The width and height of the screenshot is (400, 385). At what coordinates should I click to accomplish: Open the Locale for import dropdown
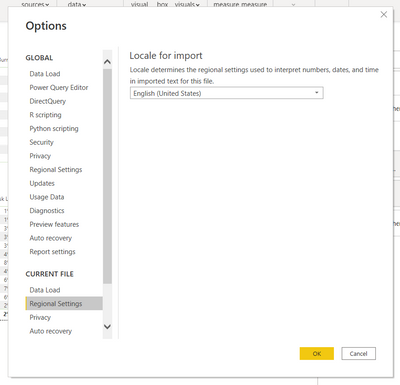(x=226, y=93)
